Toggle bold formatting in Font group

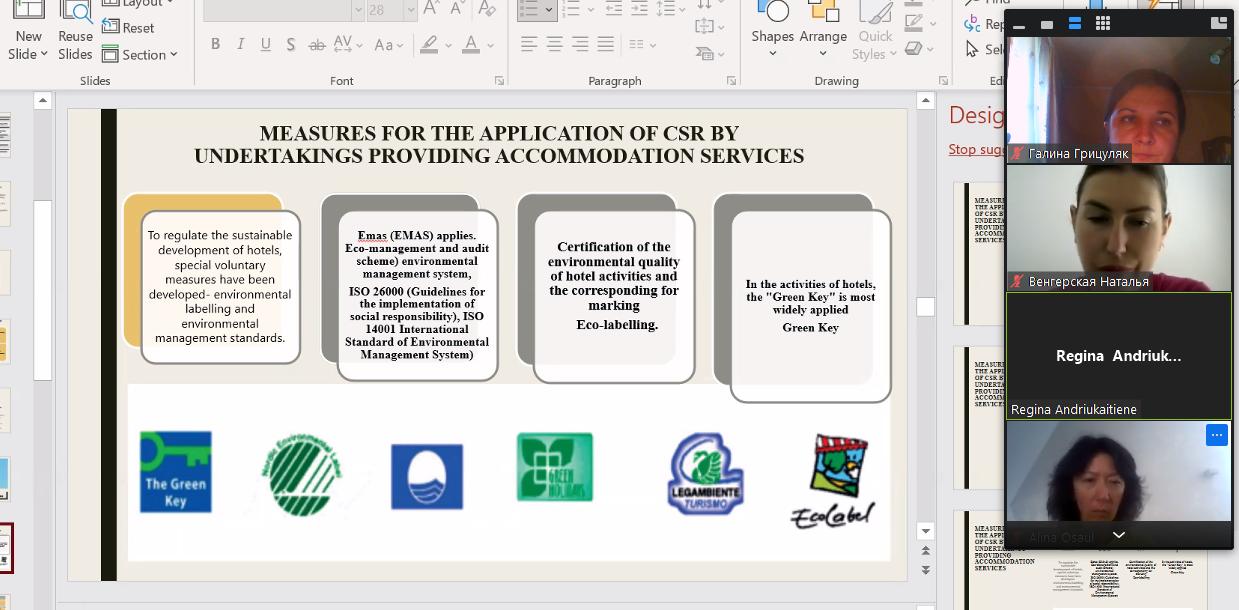tap(215, 45)
